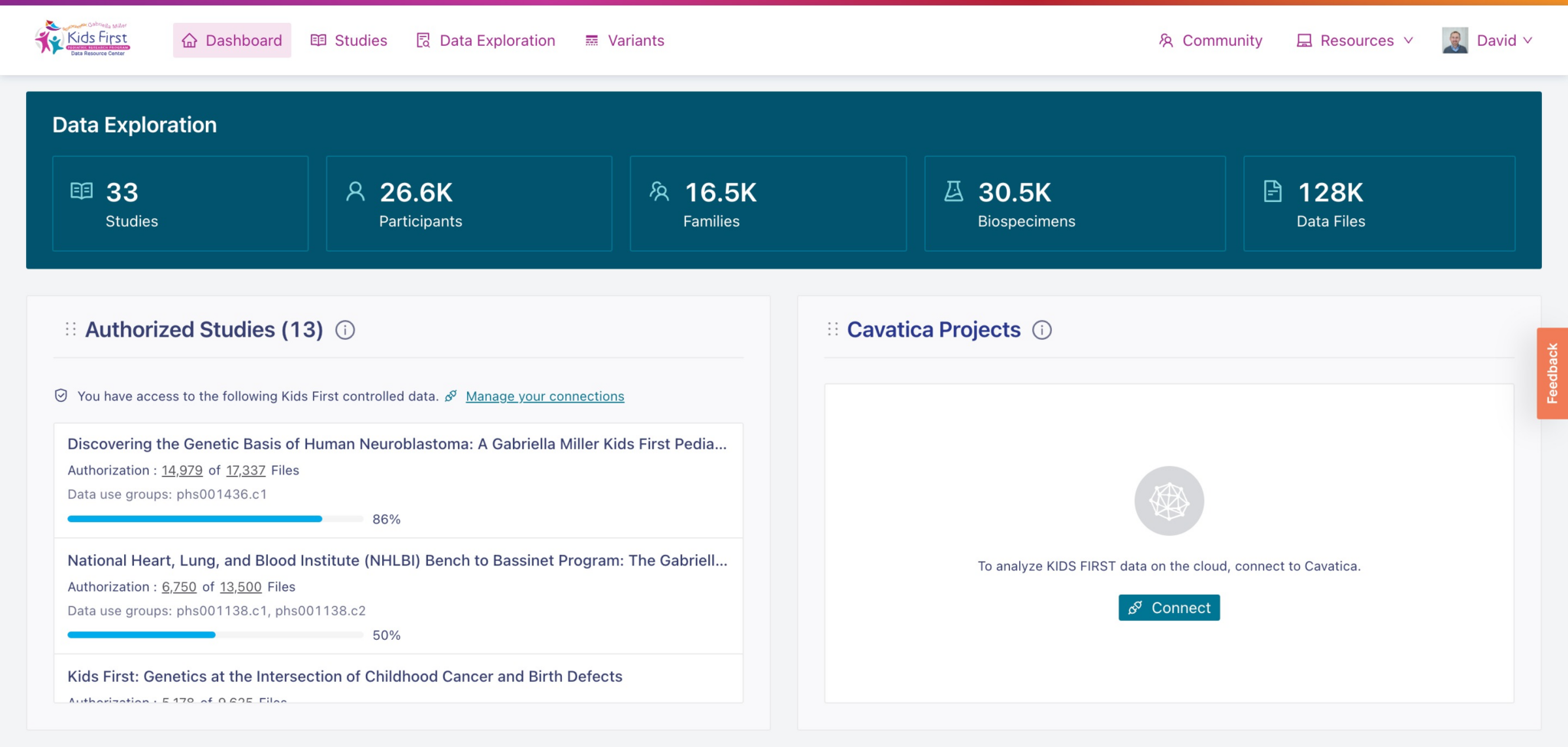
Task: Click David's profile avatar
Action: [x=1455, y=41]
